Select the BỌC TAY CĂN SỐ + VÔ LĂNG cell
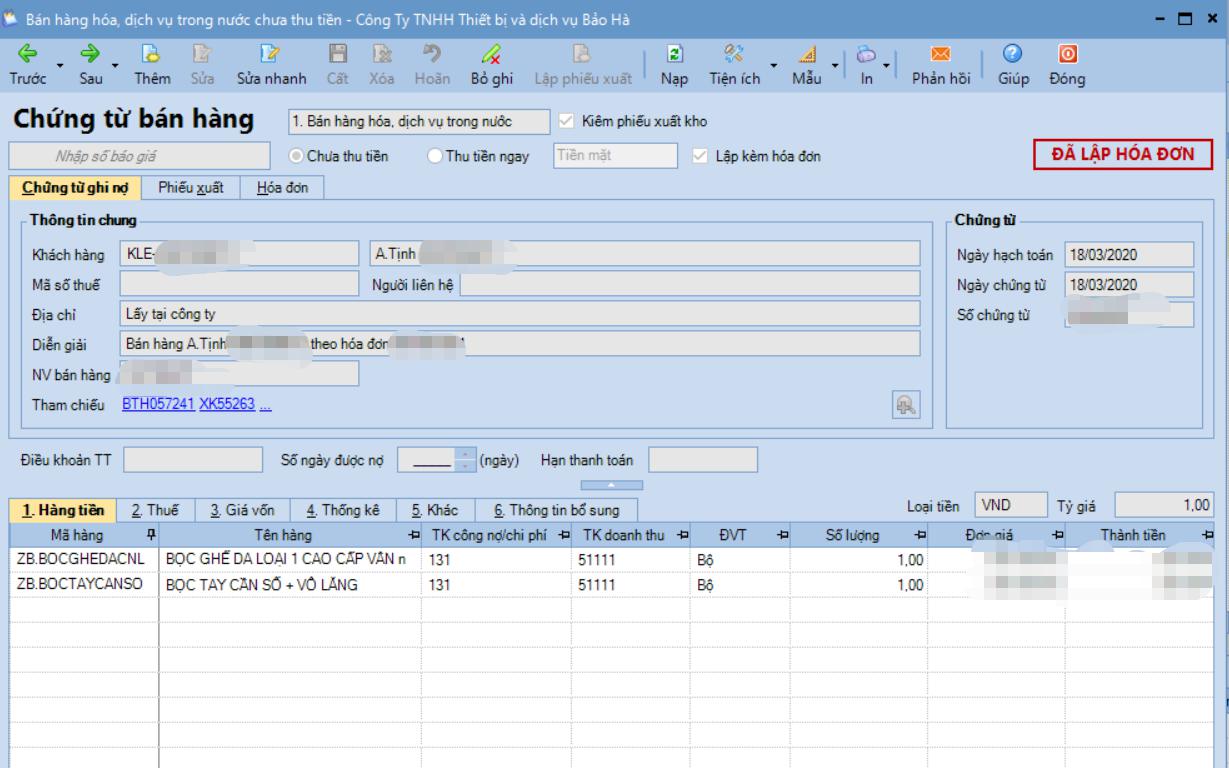Image resolution: width=1229 pixels, height=768 pixels. pos(291,585)
